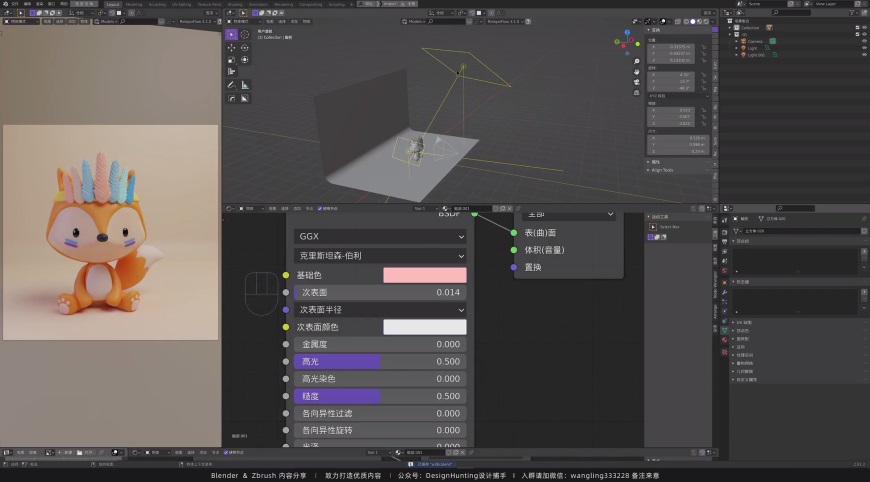The width and height of the screenshot is (870, 482).
Task: Switch viewport to material preview shading
Action: pos(699,22)
